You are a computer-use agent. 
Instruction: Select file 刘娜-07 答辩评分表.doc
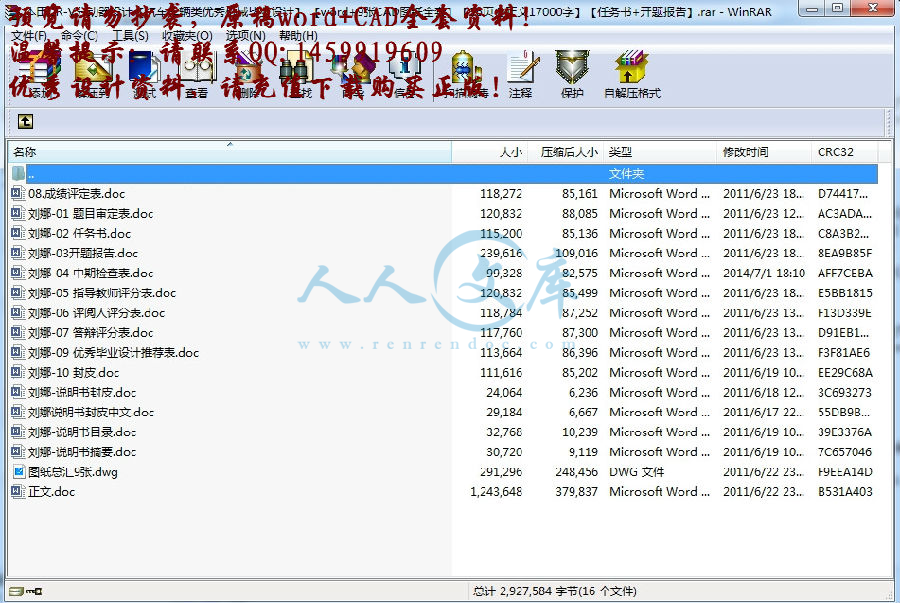443,333
